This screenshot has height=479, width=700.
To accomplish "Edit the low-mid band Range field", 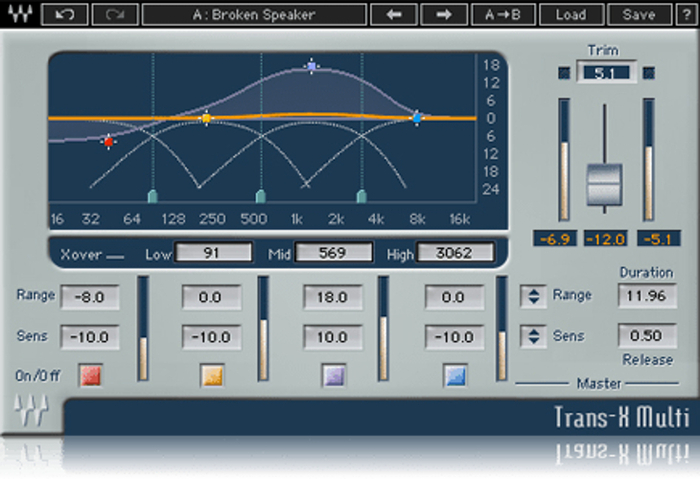I will click(x=212, y=297).
